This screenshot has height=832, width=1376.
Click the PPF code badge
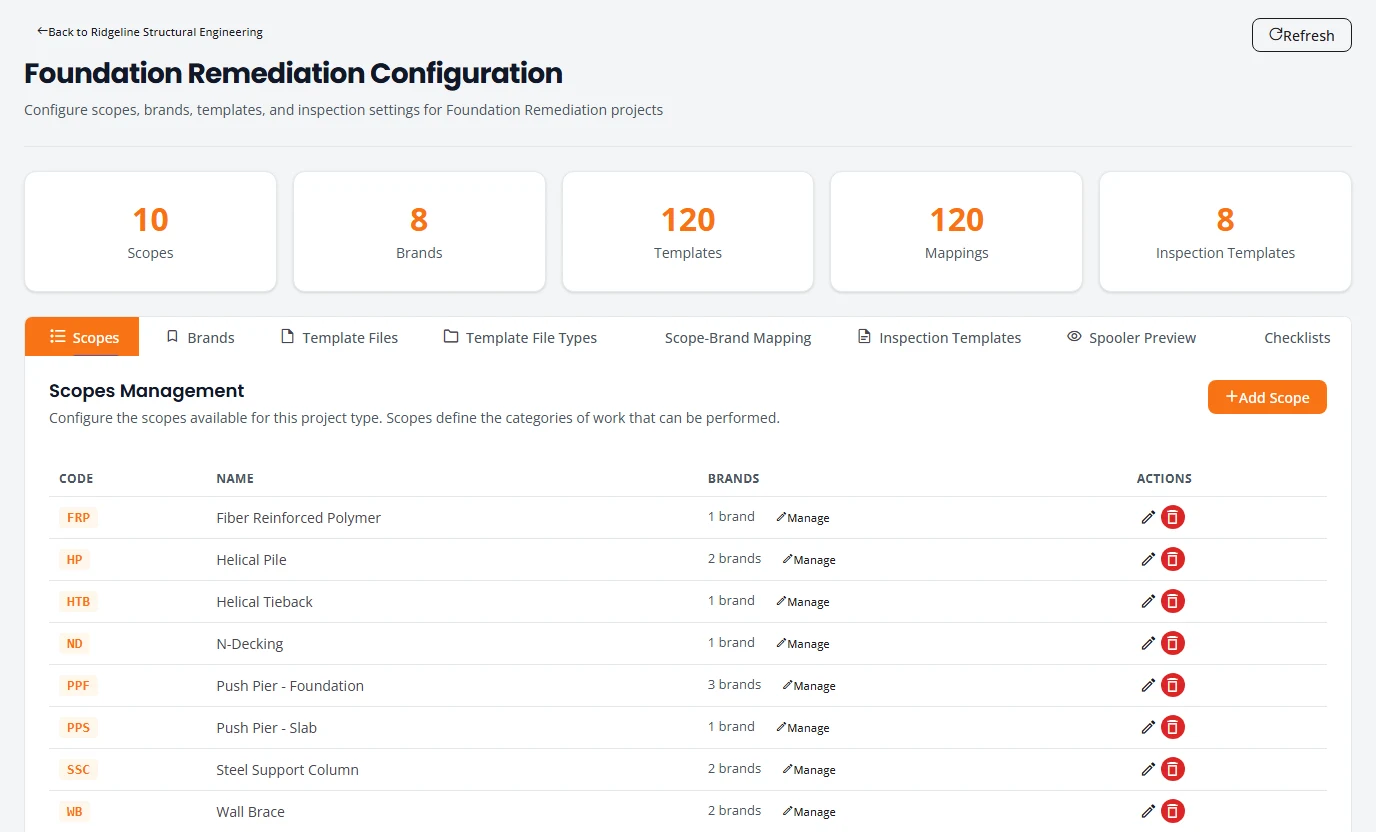coord(78,686)
